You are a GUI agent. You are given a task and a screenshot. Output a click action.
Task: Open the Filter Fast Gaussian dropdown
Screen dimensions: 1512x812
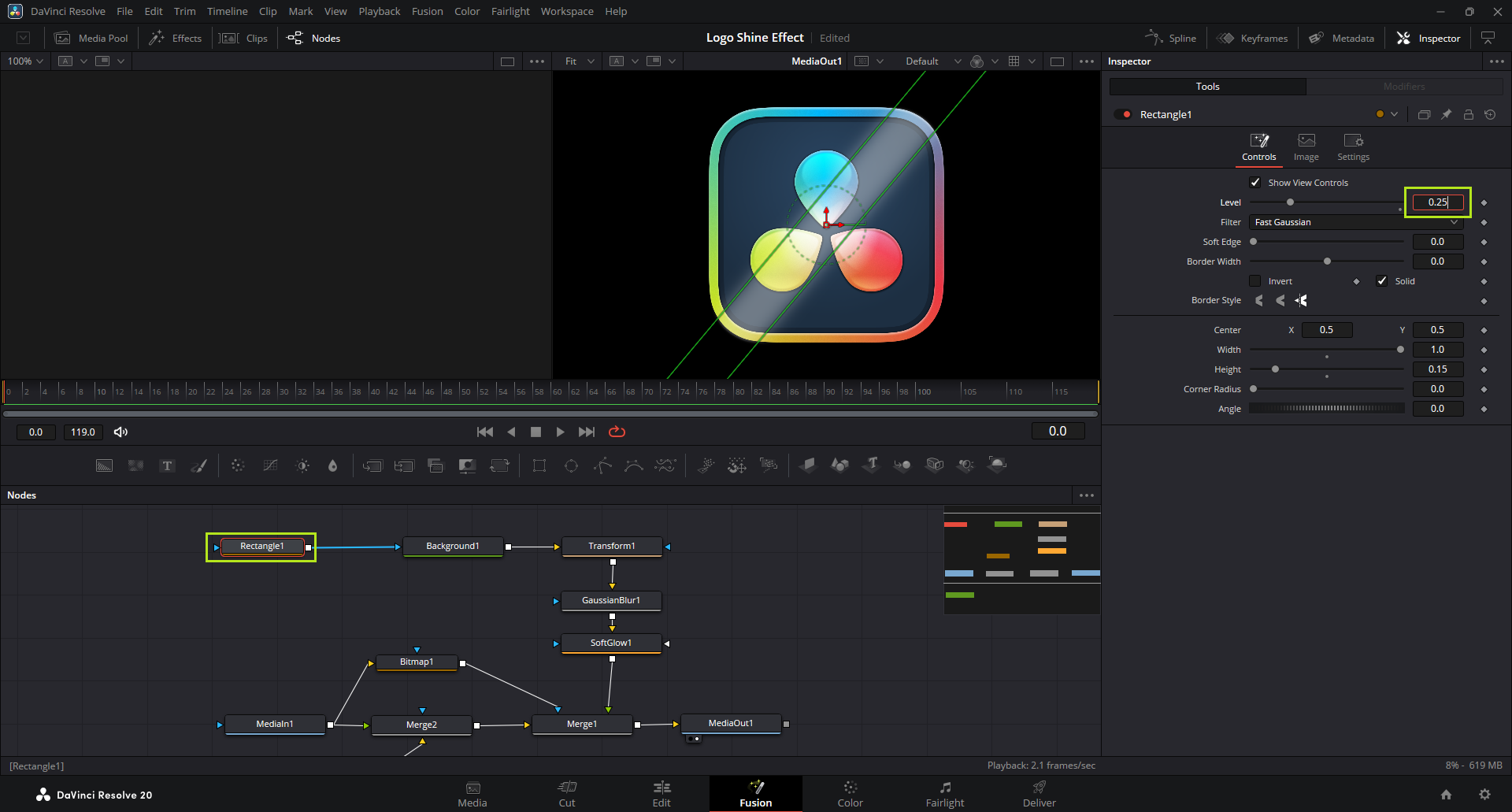(x=1355, y=222)
